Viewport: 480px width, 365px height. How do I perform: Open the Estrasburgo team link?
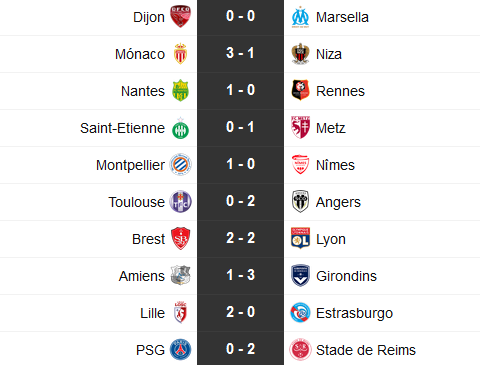click(x=354, y=314)
